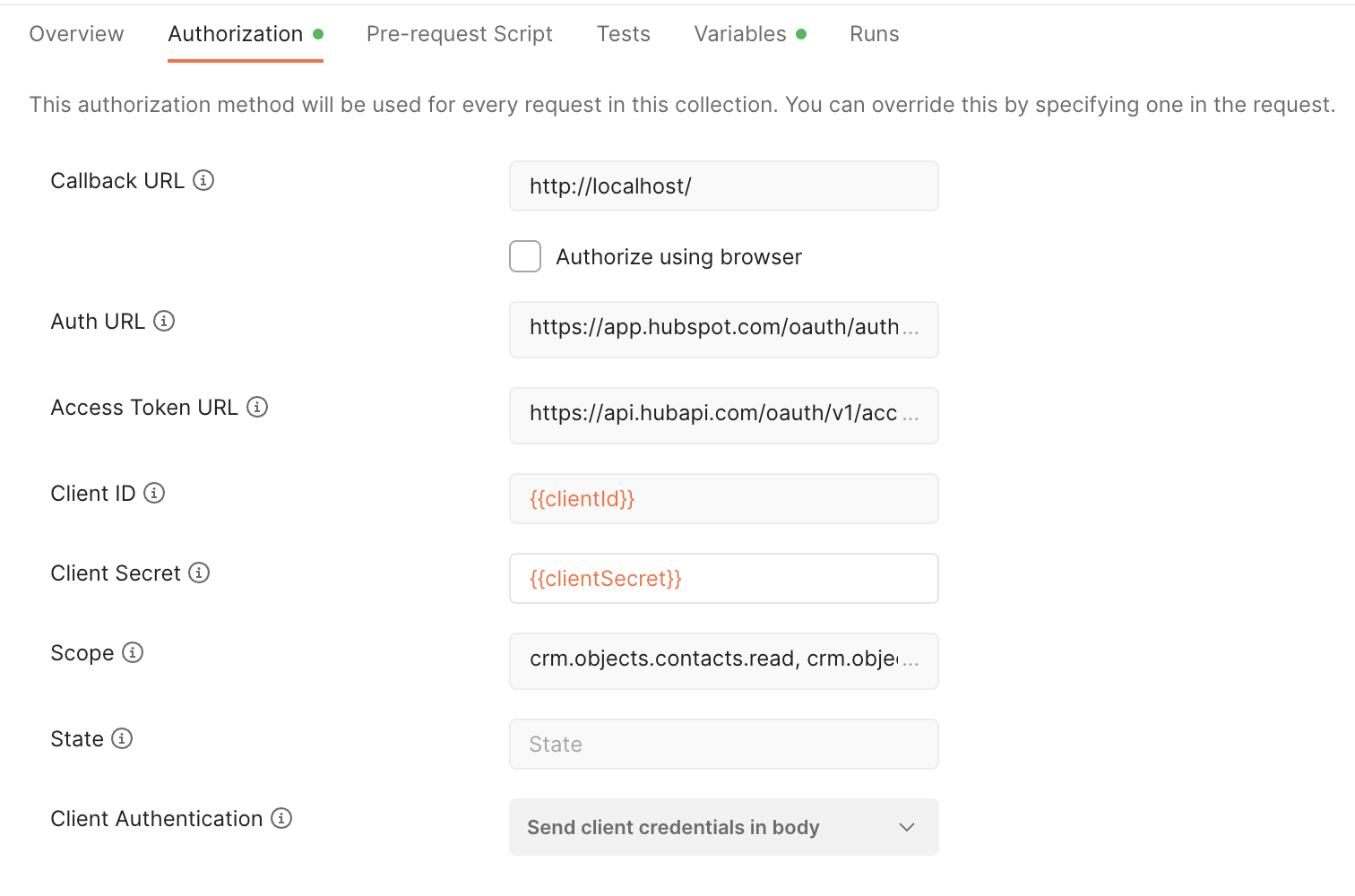Click the Auth URL info icon
This screenshot has width=1355, height=896.
coord(164,321)
